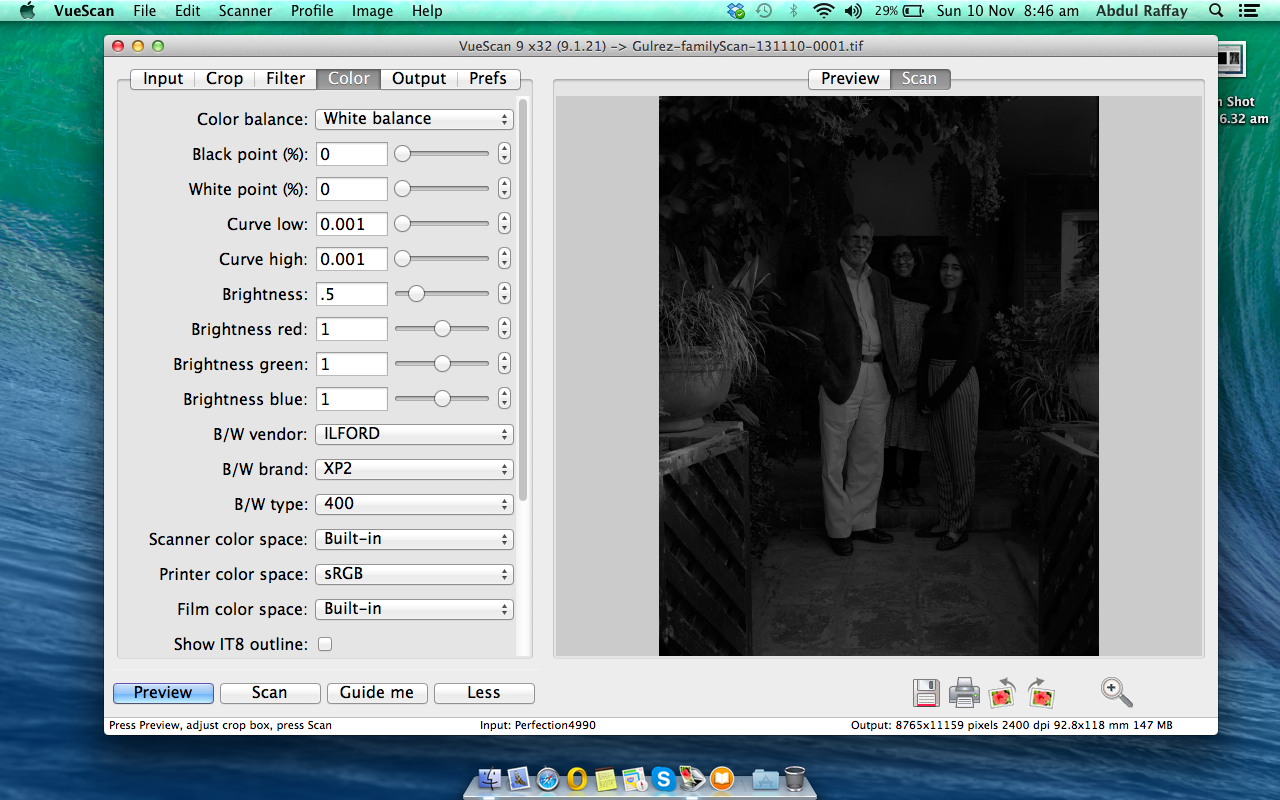Open the B/W type dropdown
Screen dimensions: 1280x800
[414, 504]
